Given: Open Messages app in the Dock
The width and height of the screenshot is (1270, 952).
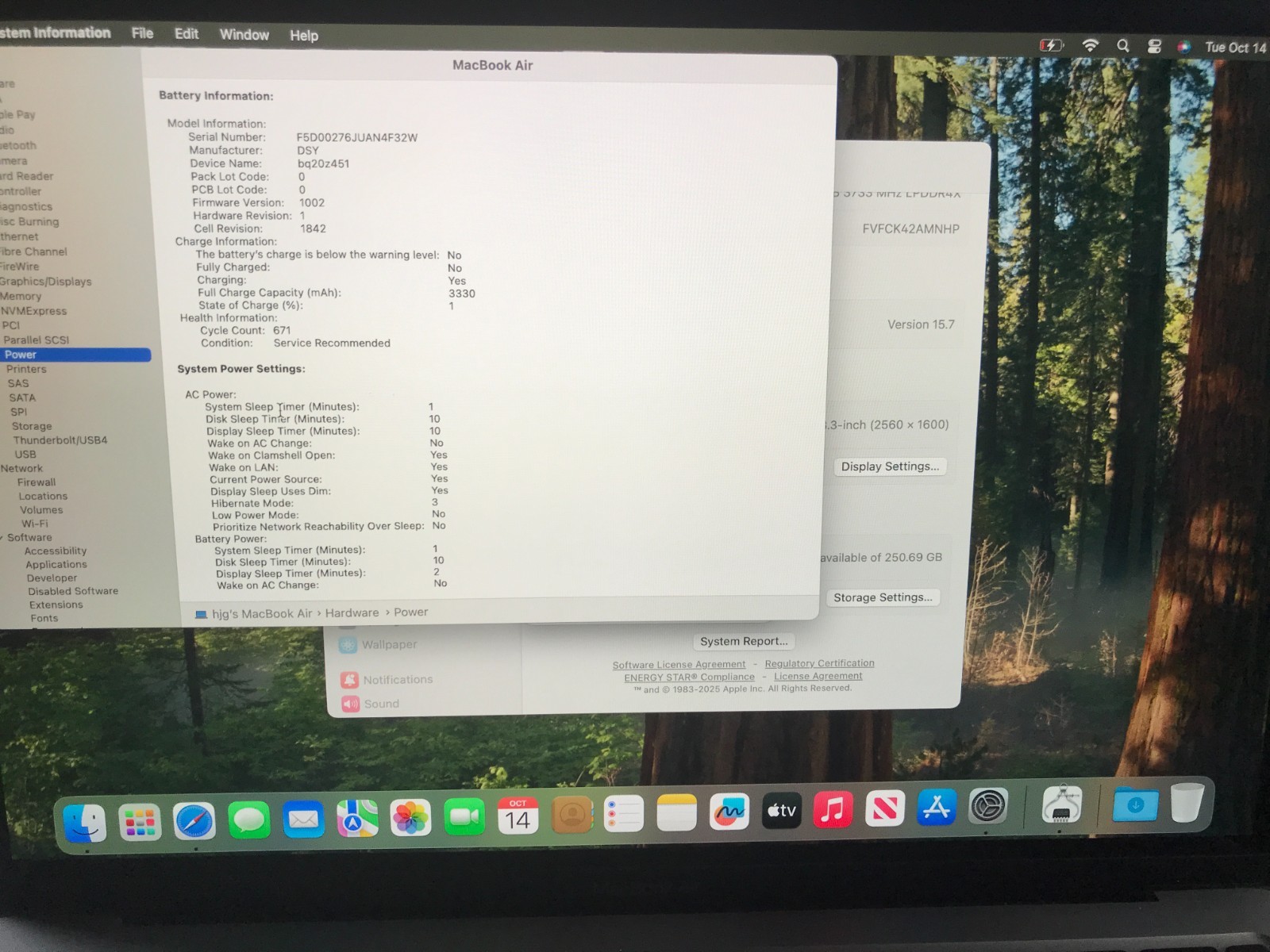Looking at the screenshot, I should 249,820.
